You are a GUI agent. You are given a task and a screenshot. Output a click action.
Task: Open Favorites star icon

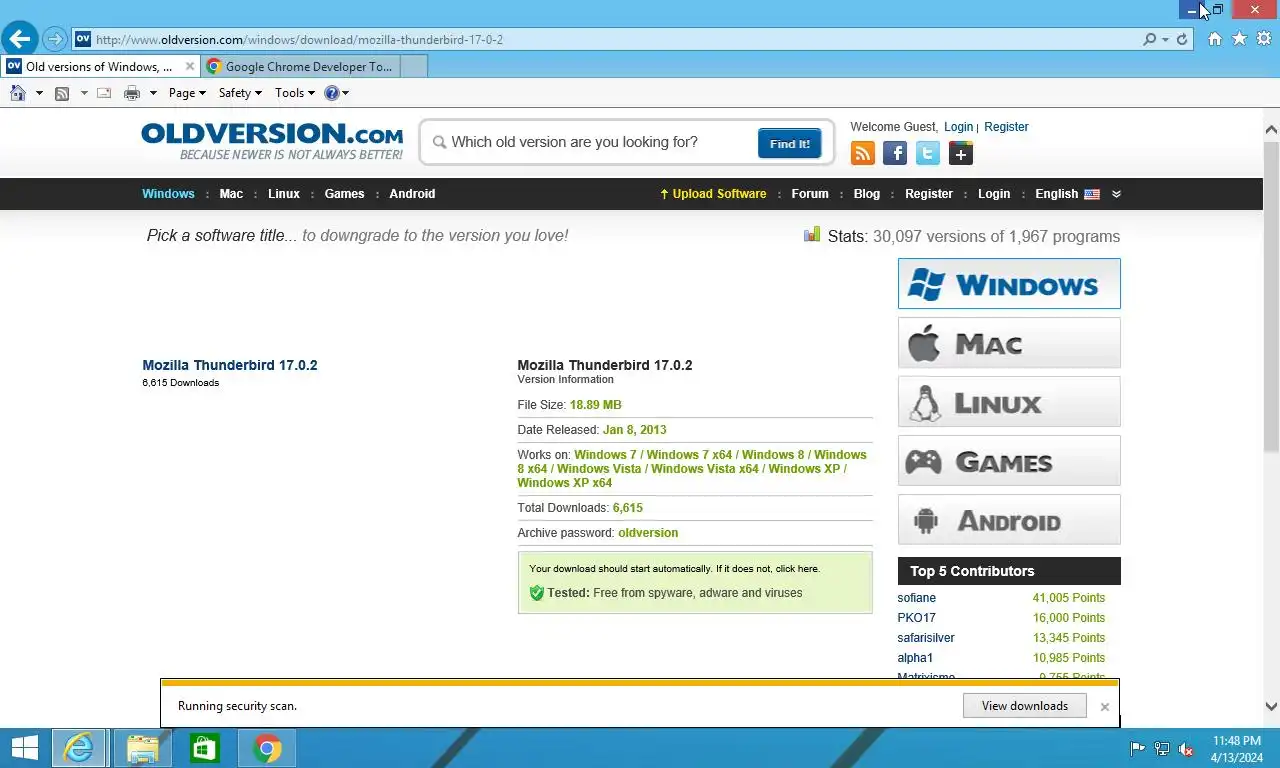point(1239,39)
